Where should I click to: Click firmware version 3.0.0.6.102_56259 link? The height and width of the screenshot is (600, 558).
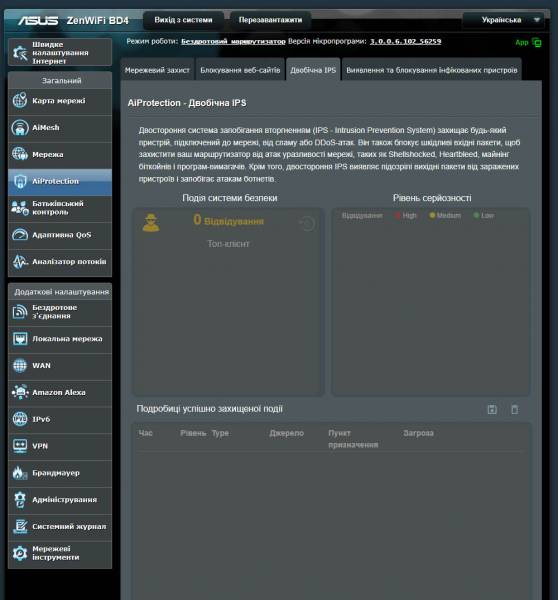(405, 41)
